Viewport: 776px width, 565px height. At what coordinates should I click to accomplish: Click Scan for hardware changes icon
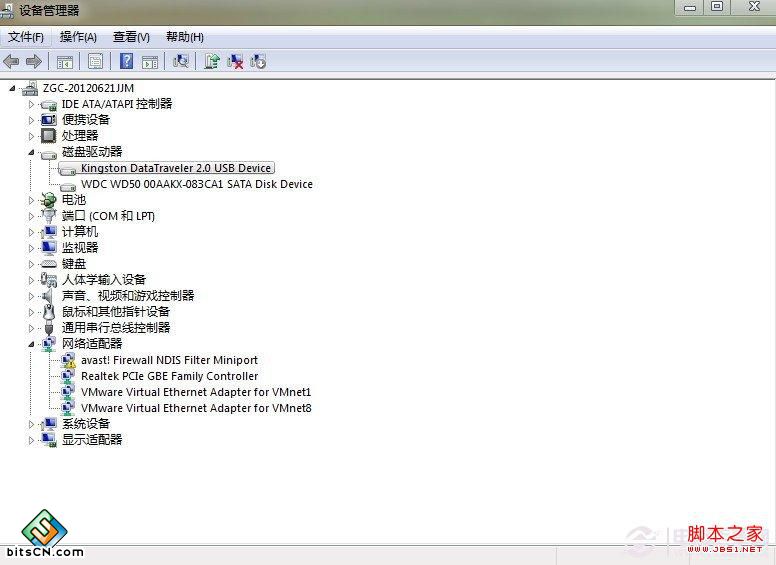(x=180, y=61)
